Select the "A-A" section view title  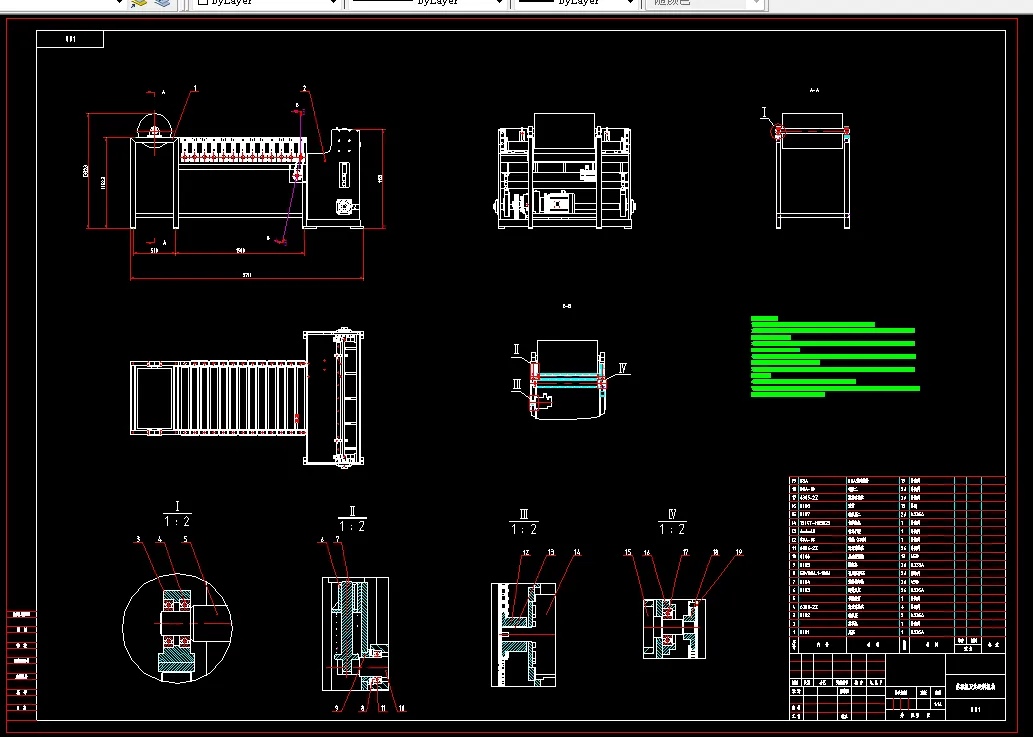point(814,90)
